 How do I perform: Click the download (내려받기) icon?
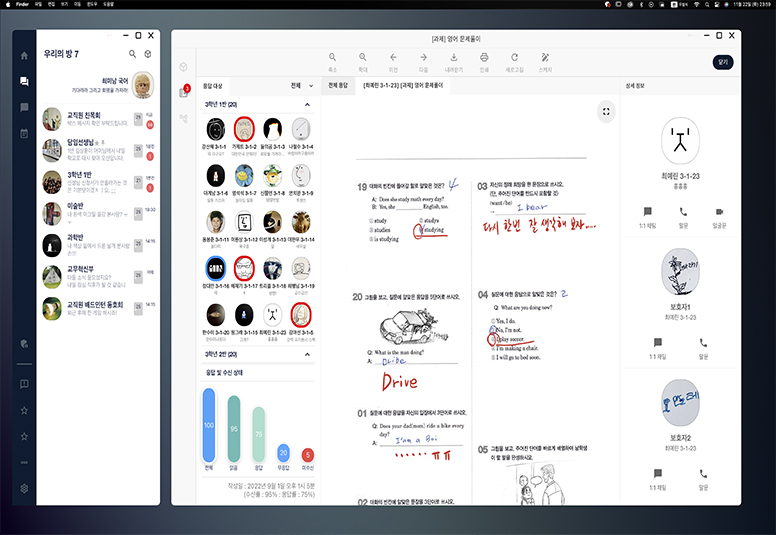452,58
